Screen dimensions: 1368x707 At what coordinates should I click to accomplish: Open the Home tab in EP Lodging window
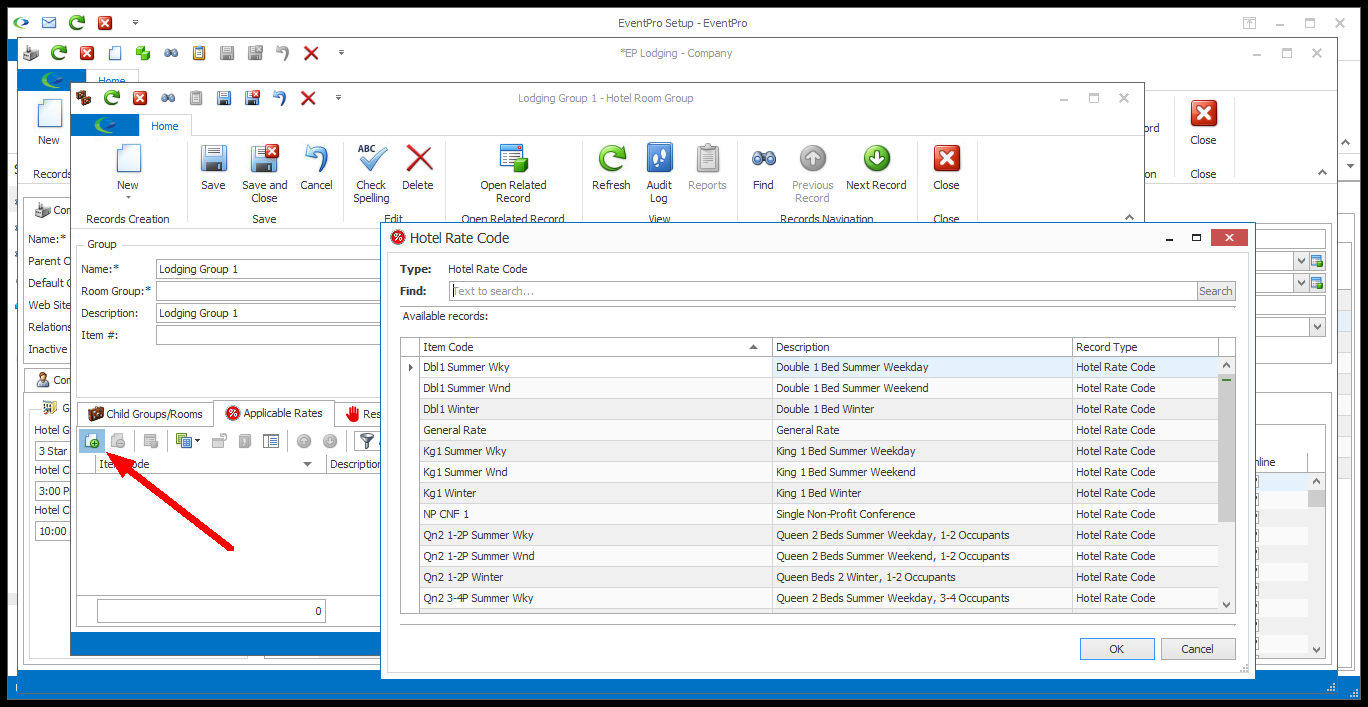[112, 80]
